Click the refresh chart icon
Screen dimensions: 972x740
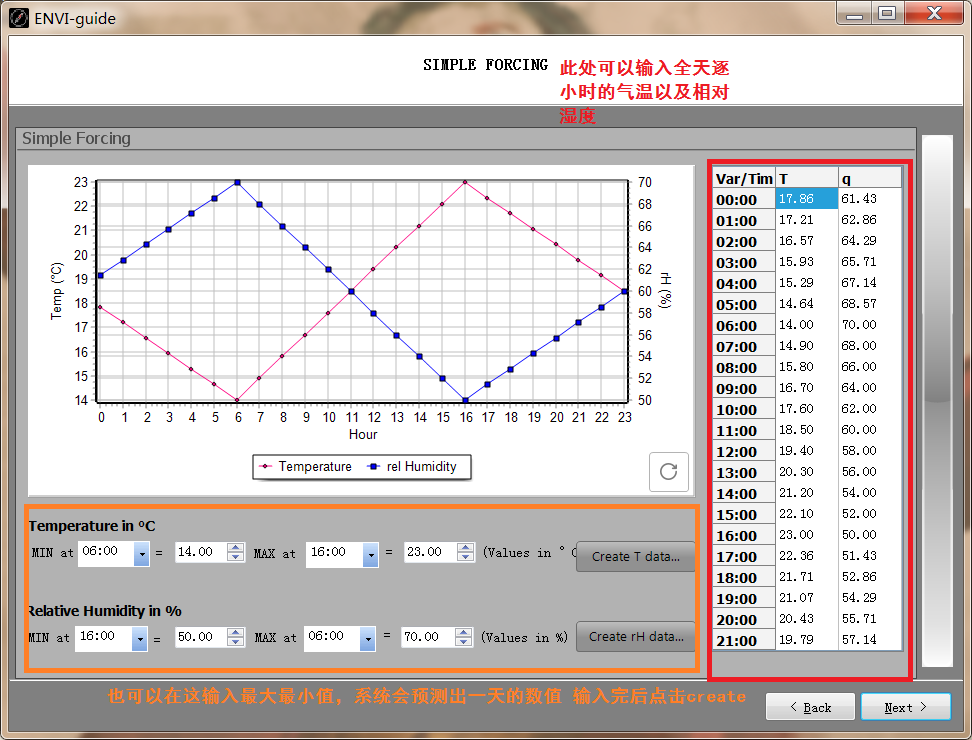(x=669, y=471)
